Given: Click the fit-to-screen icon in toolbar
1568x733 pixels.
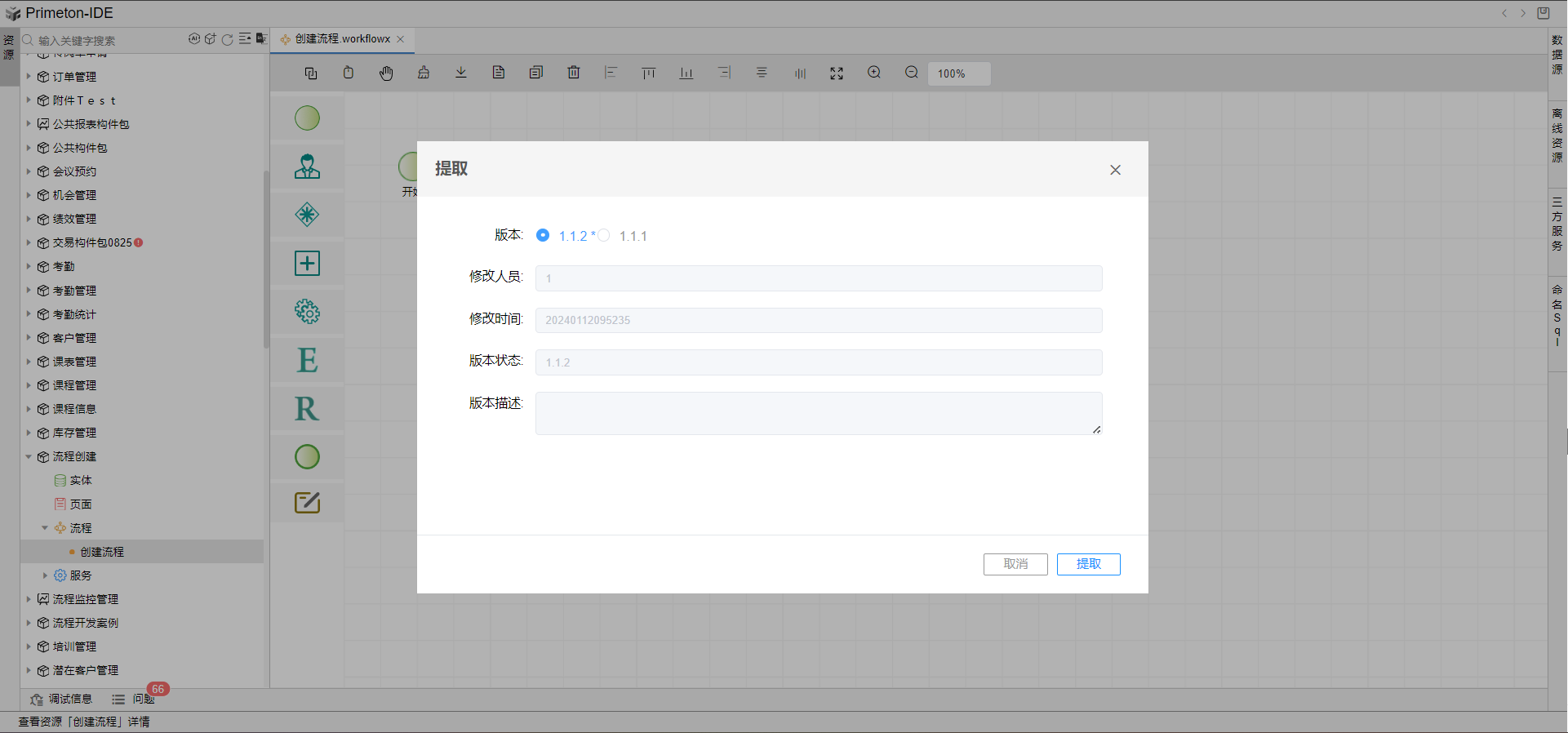Looking at the screenshot, I should (x=837, y=73).
